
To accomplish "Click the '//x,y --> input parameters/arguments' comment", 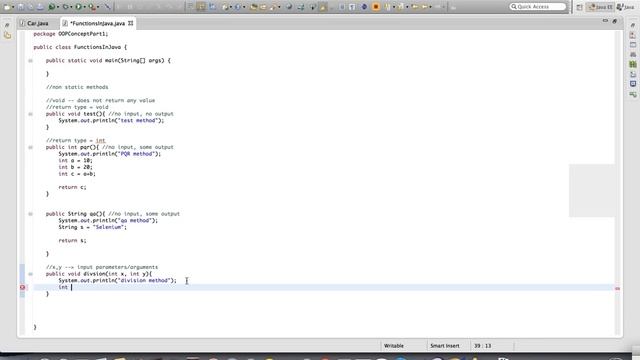I will pos(102,267).
